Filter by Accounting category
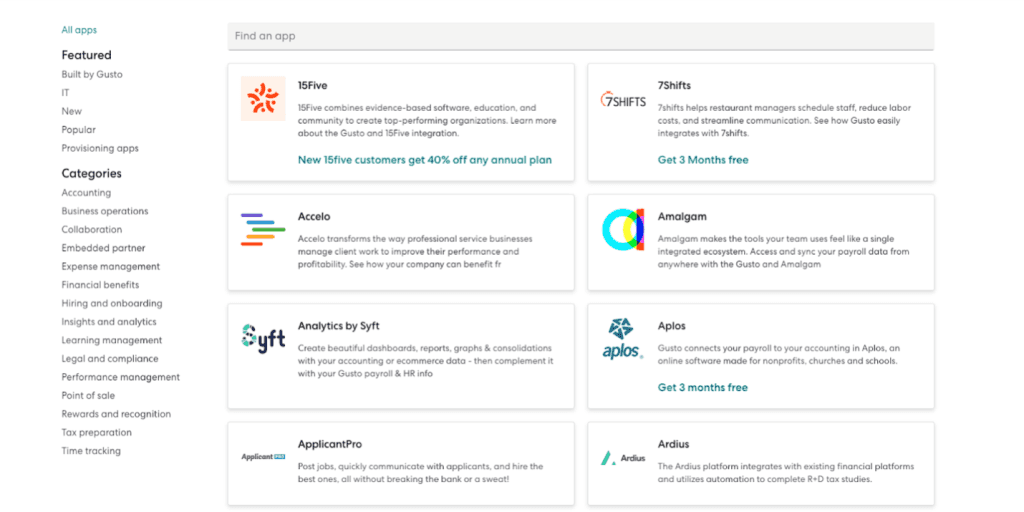1024x512 pixels. click(86, 193)
